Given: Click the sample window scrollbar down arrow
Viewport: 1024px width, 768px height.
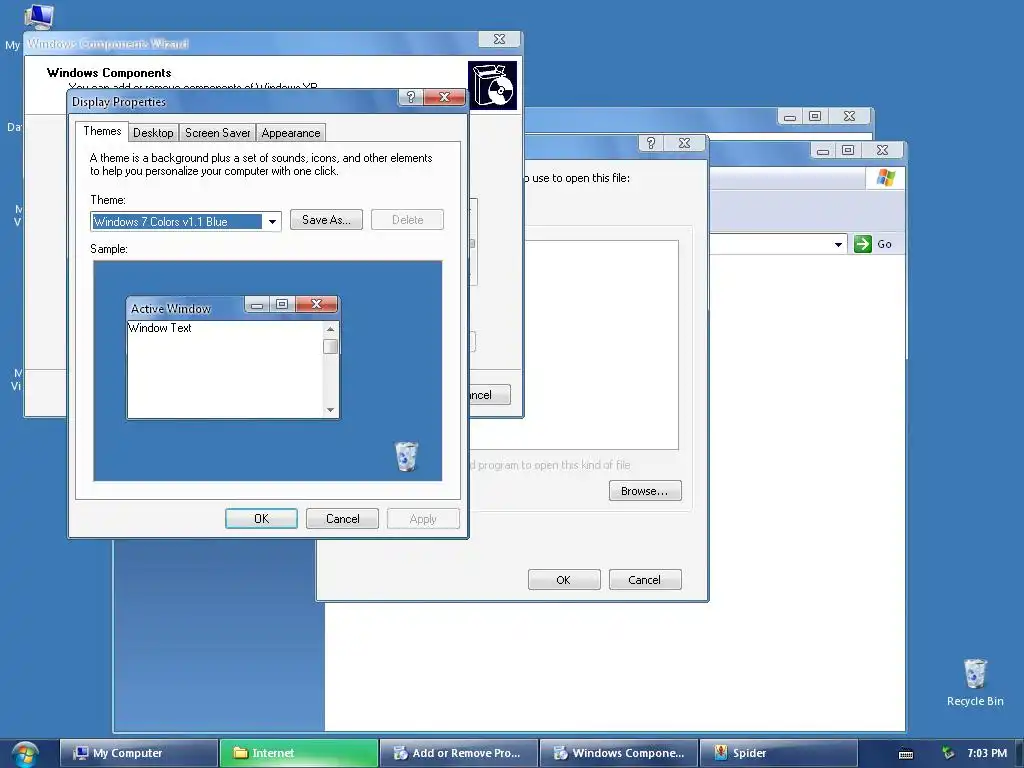Looking at the screenshot, I should point(330,410).
